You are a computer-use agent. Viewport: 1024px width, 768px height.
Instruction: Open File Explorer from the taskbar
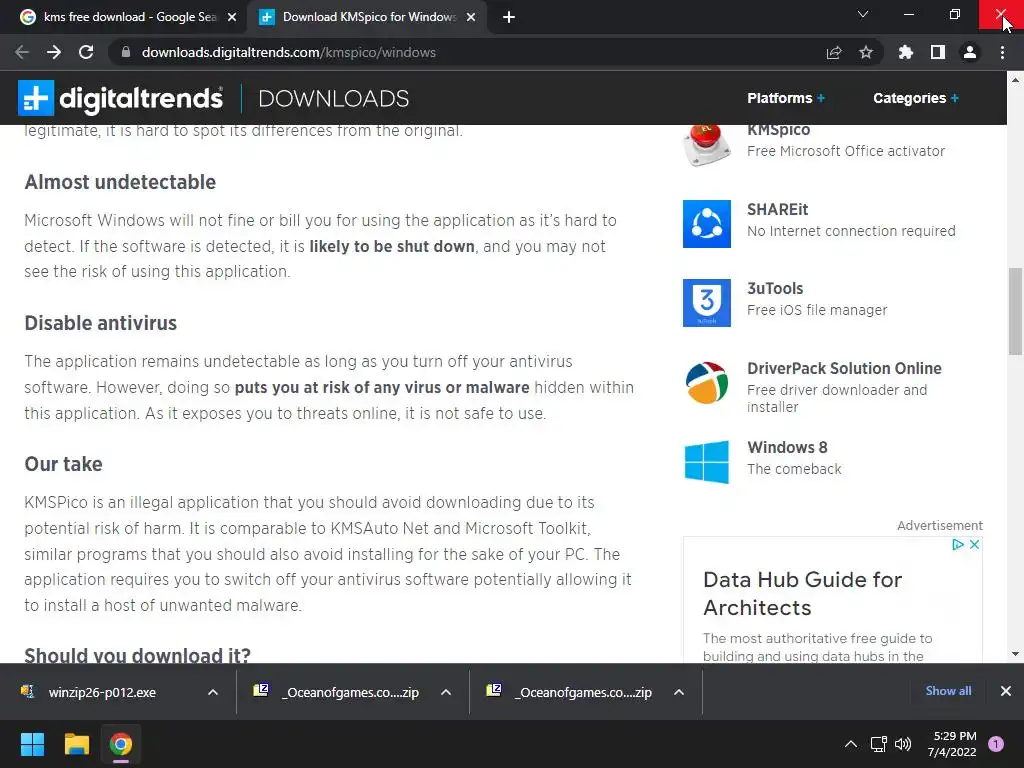coord(77,744)
